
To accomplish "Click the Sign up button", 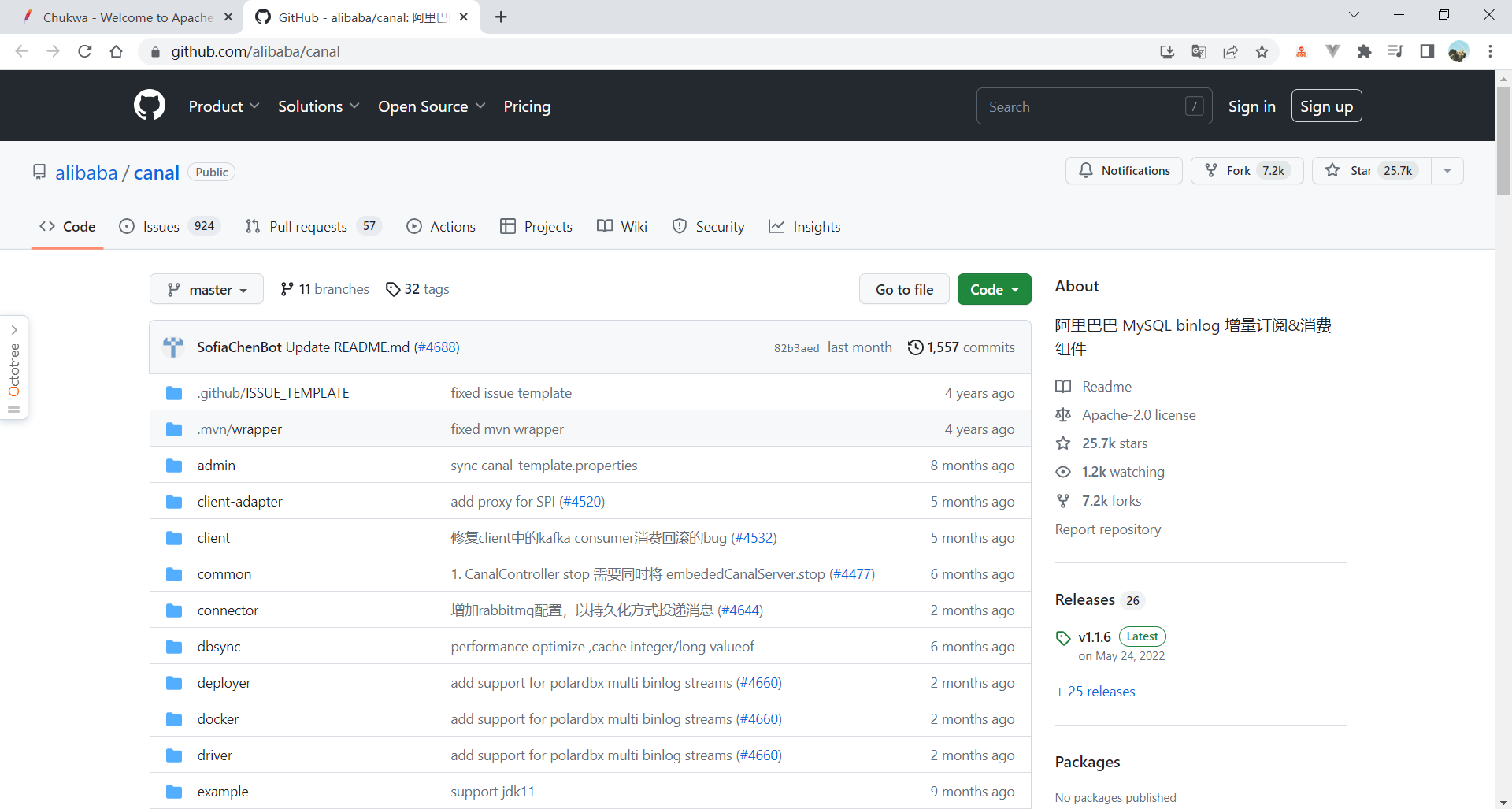I will click(x=1326, y=106).
